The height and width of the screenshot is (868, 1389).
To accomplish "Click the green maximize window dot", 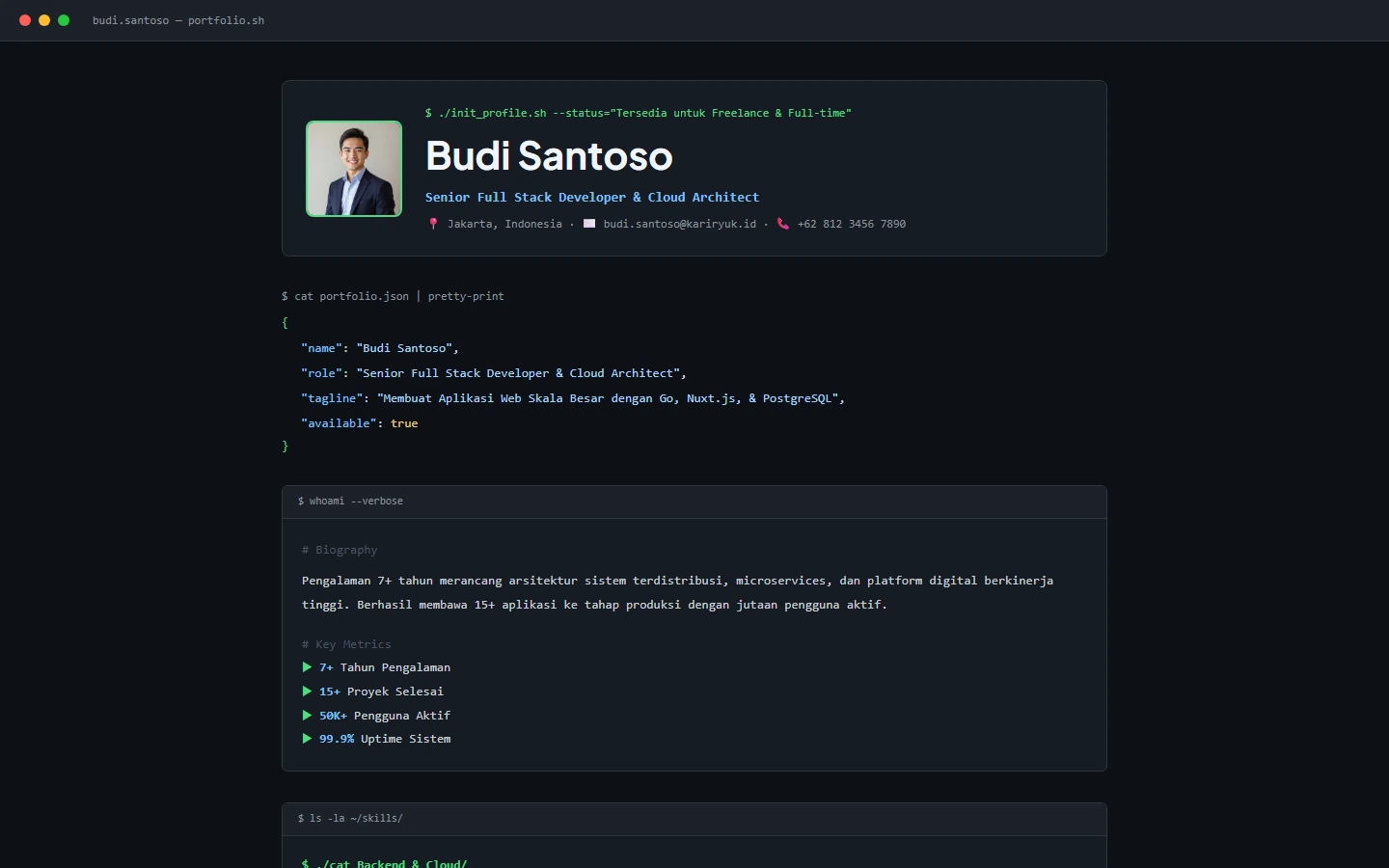I will click(64, 20).
